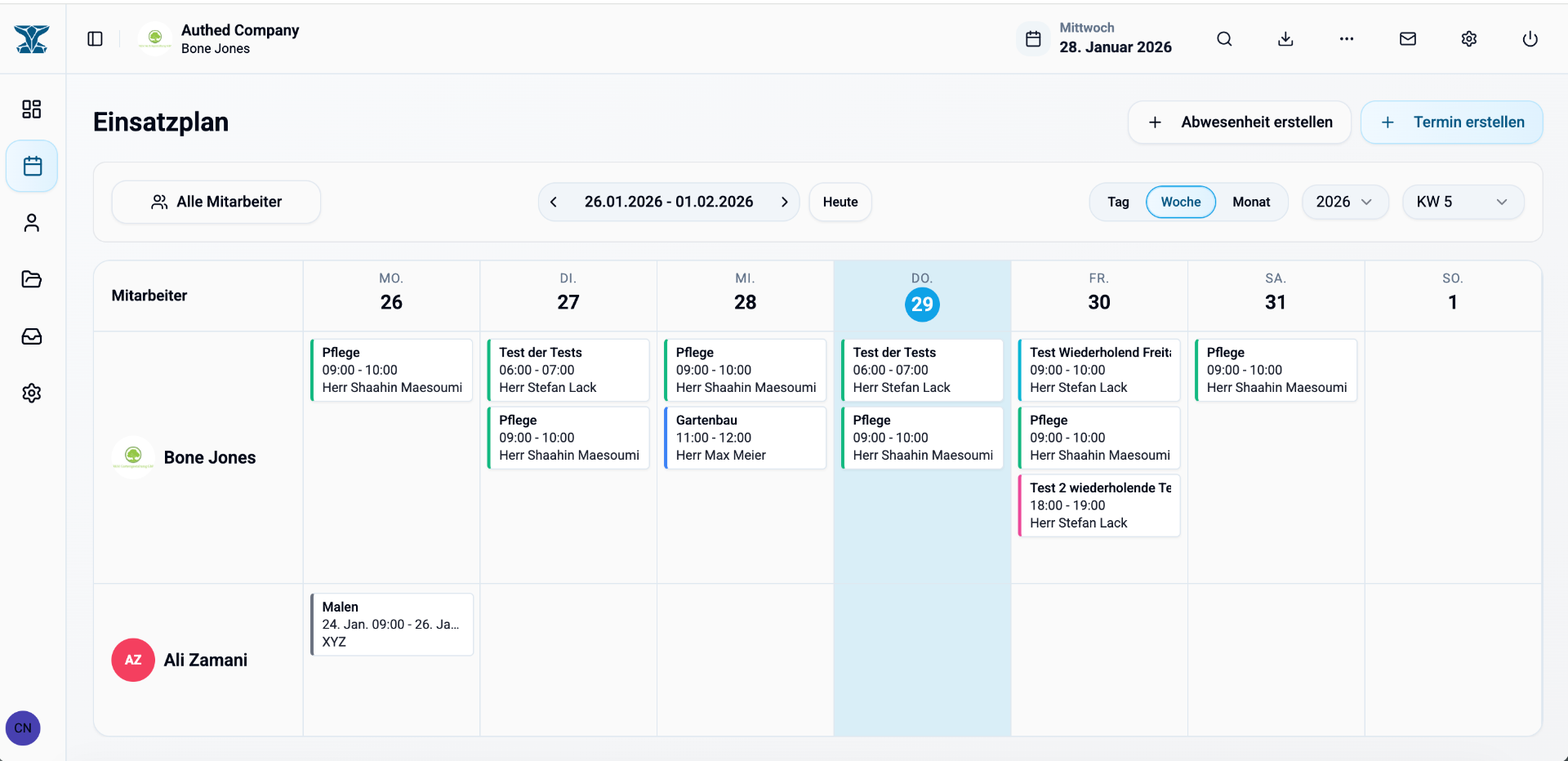This screenshot has height=761, width=1568.
Task: Click Ali Zamani employee name
Action: 206,660
